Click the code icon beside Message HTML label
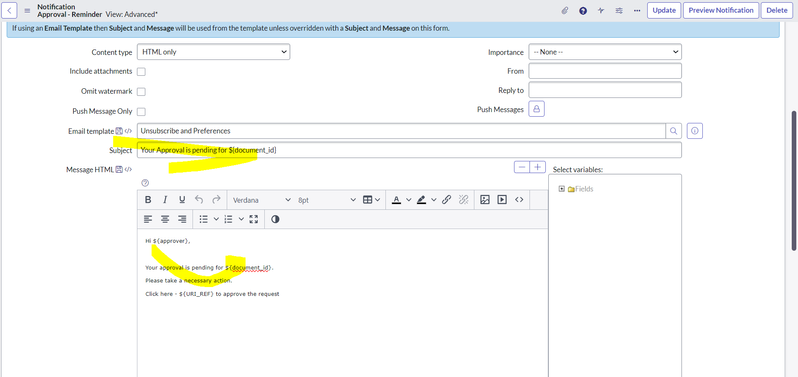The width and height of the screenshot is (798, 377). [128, 170]
